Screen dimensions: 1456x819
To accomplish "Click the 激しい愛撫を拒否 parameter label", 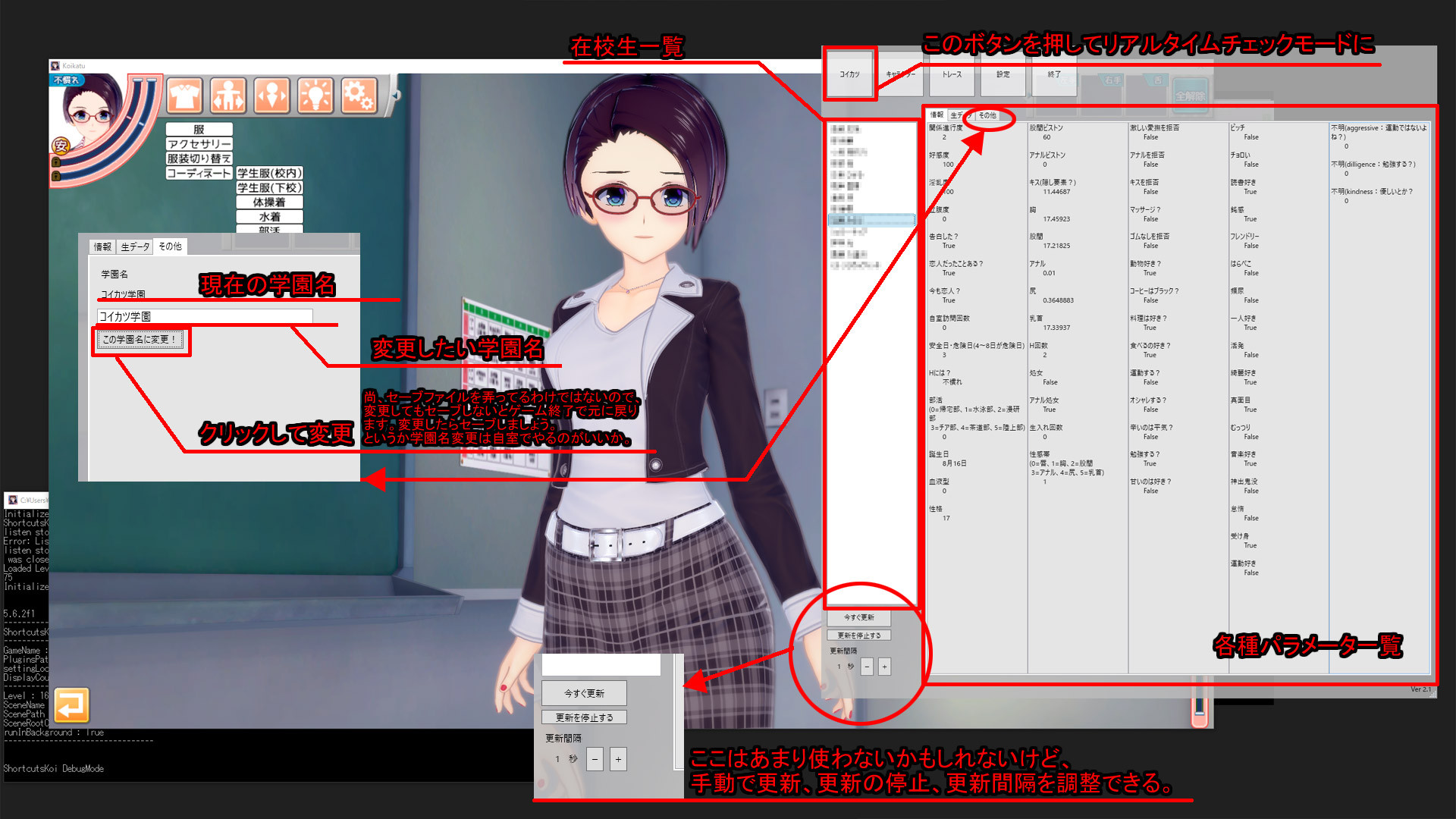I will tap(1154, 128).
